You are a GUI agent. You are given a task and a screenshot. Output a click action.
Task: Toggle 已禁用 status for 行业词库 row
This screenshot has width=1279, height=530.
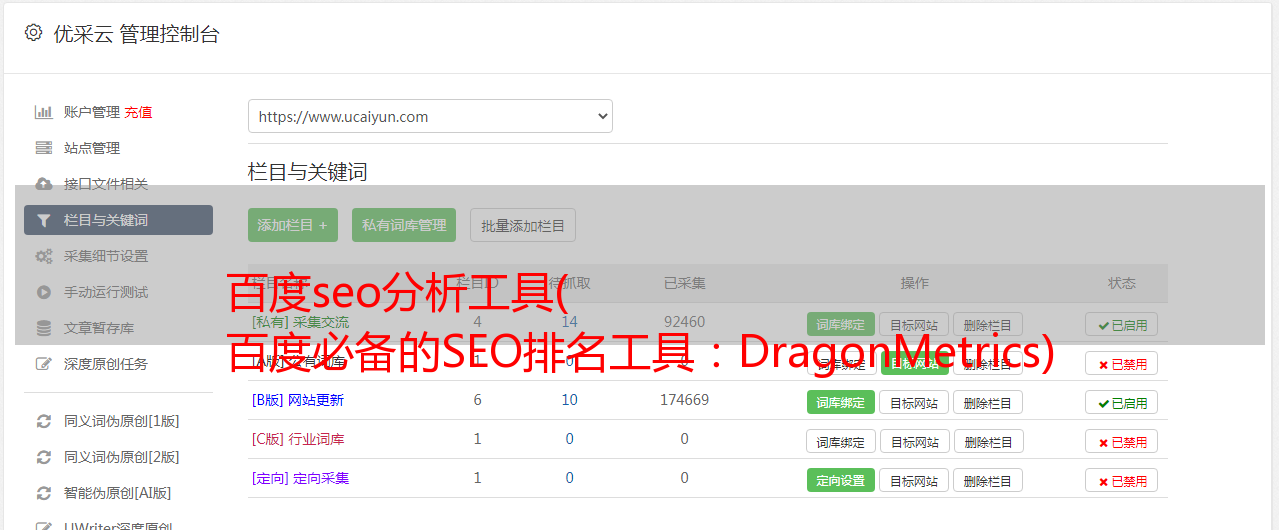point(1122,442)
